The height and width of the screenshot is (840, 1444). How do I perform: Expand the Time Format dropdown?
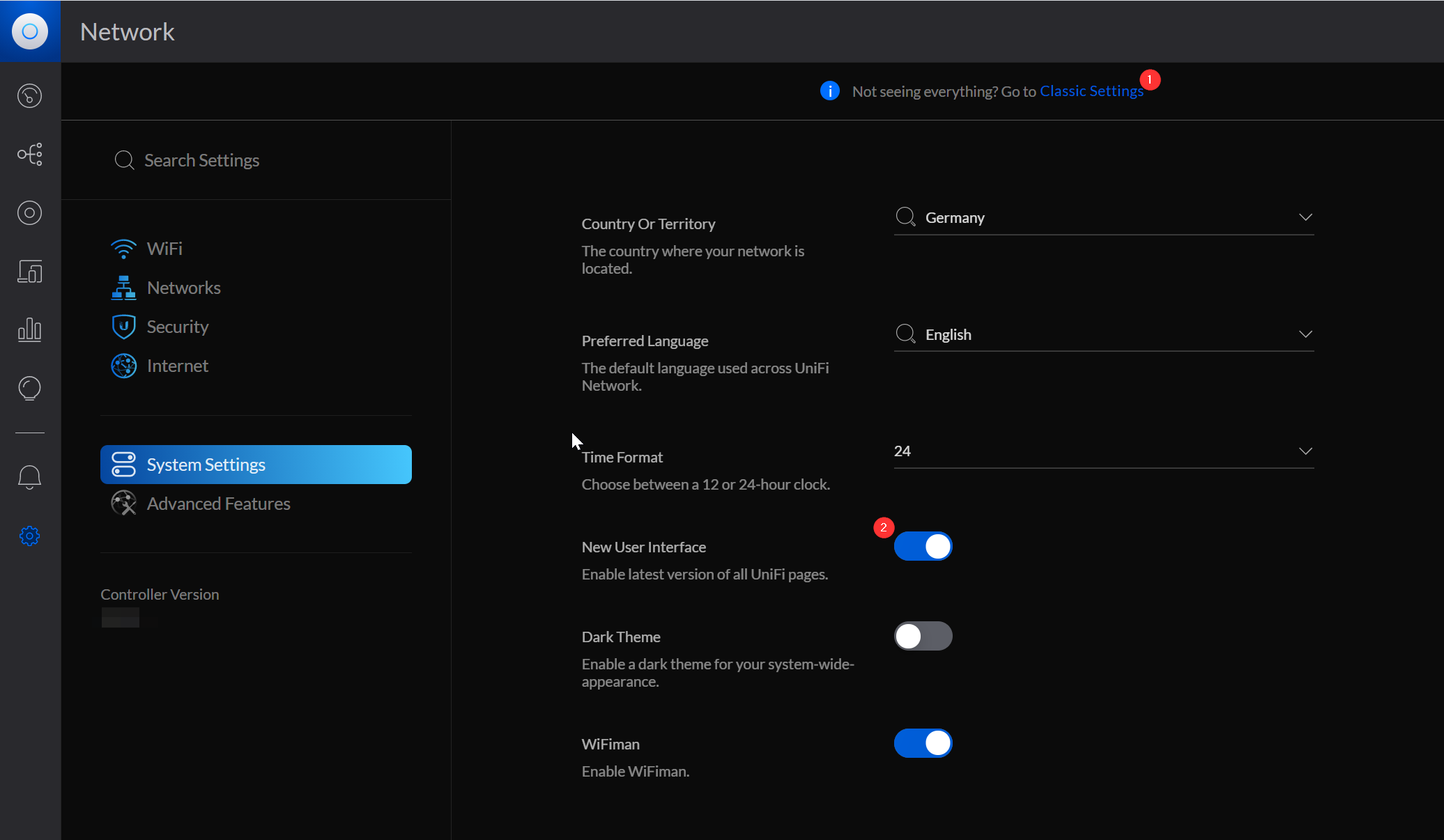pos(1103,451)
